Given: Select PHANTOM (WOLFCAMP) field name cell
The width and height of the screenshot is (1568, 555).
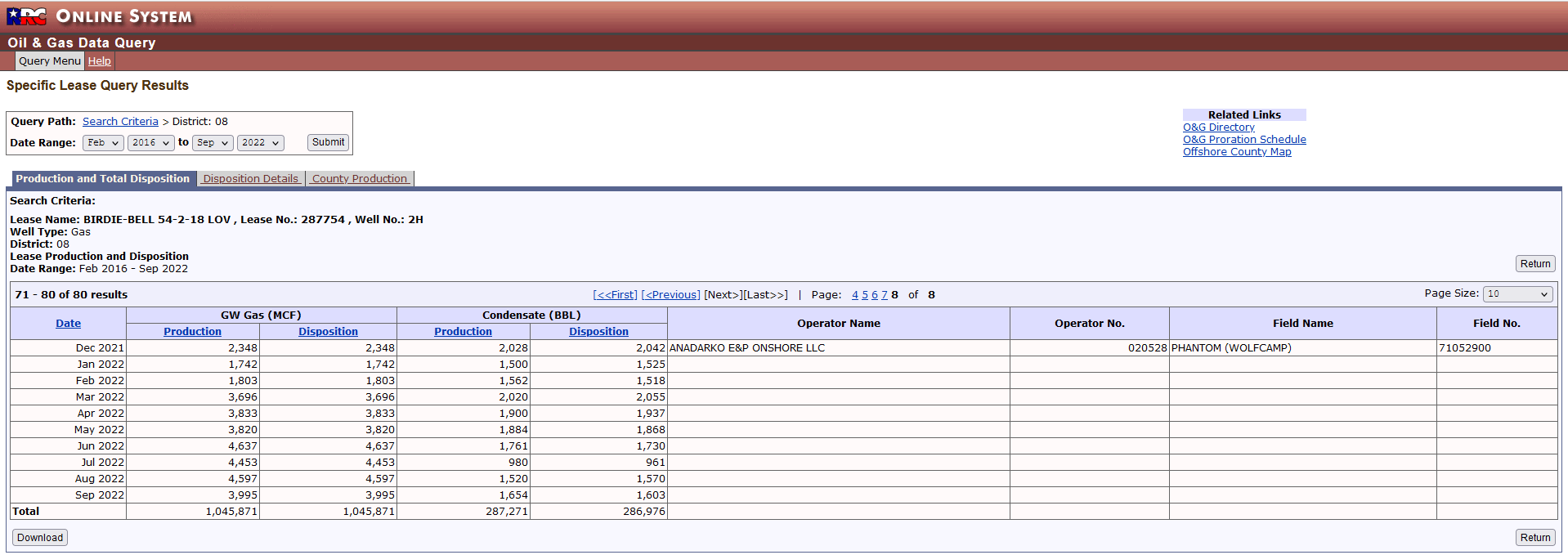Looking at the screenshot, I should pyautogui.click(x=1303, y=348).
